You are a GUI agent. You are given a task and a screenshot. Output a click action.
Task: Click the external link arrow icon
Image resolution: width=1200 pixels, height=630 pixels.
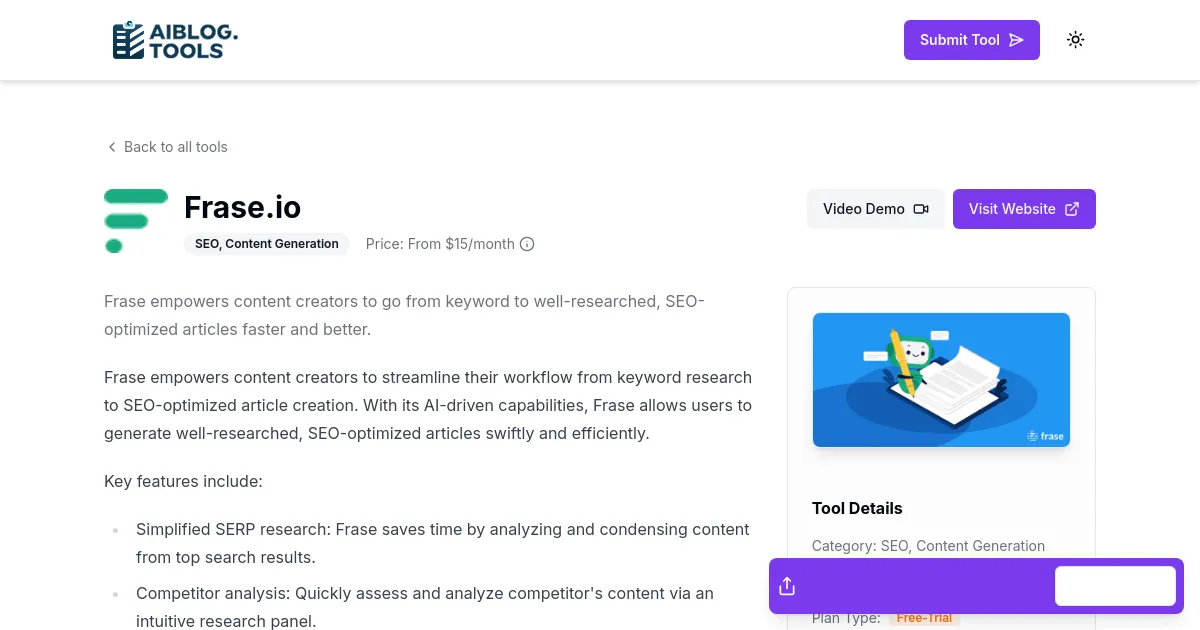tap(1072, 209)
